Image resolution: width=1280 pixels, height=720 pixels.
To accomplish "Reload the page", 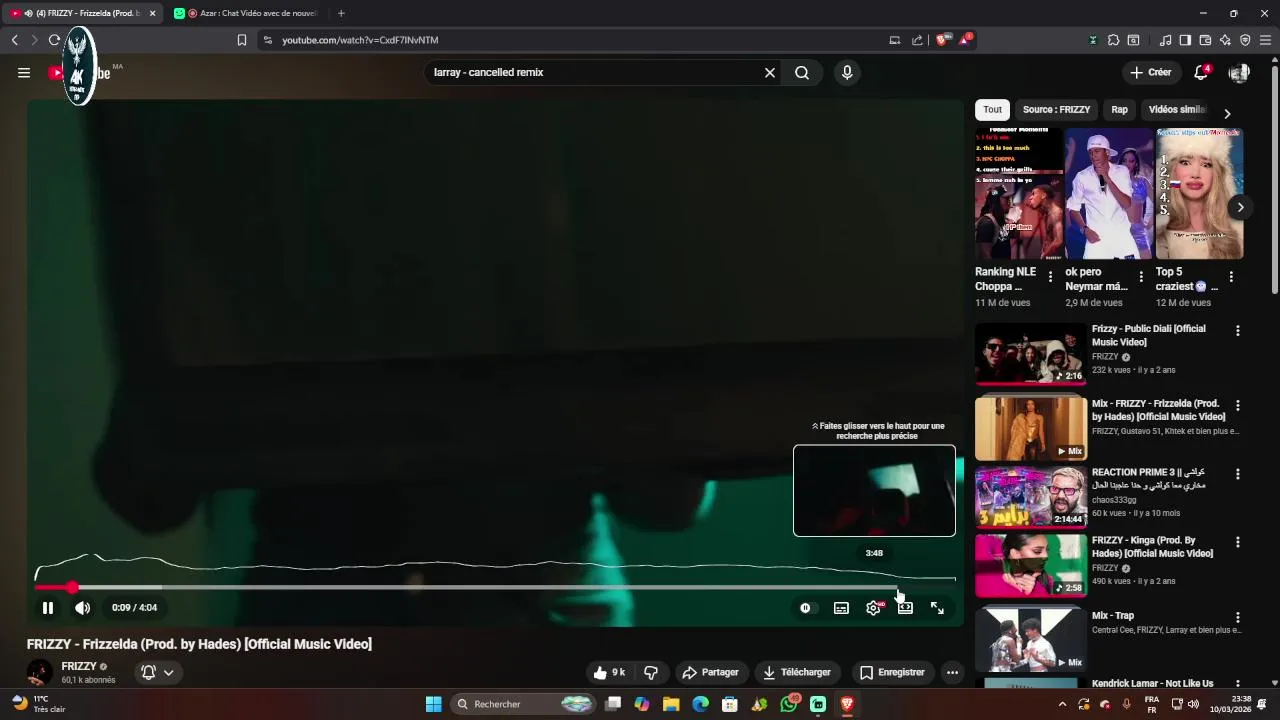I will tap(54, 40).
